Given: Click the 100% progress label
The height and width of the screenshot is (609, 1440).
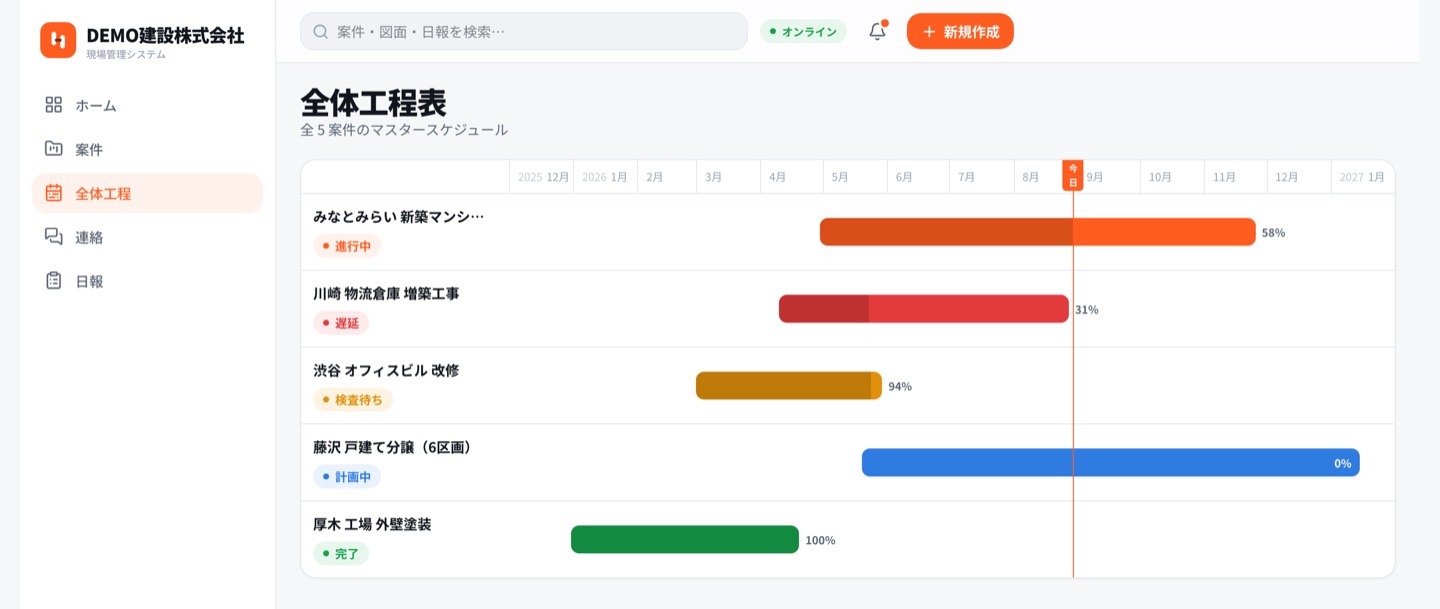Looking at the screenshot, I should tap(820, 541).
